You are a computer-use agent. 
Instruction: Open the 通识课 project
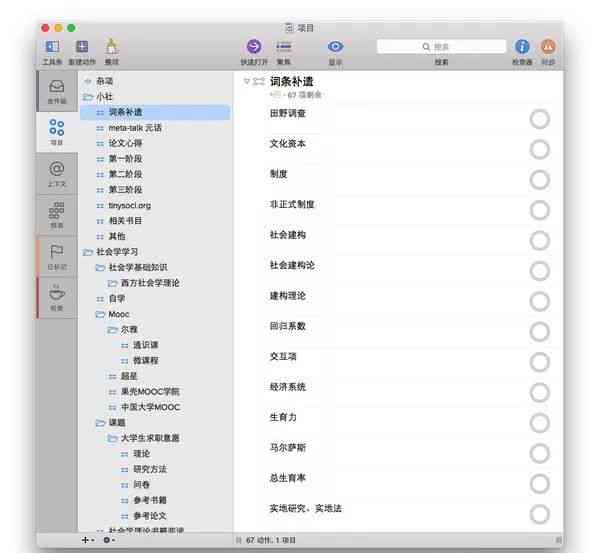point(146,345)
